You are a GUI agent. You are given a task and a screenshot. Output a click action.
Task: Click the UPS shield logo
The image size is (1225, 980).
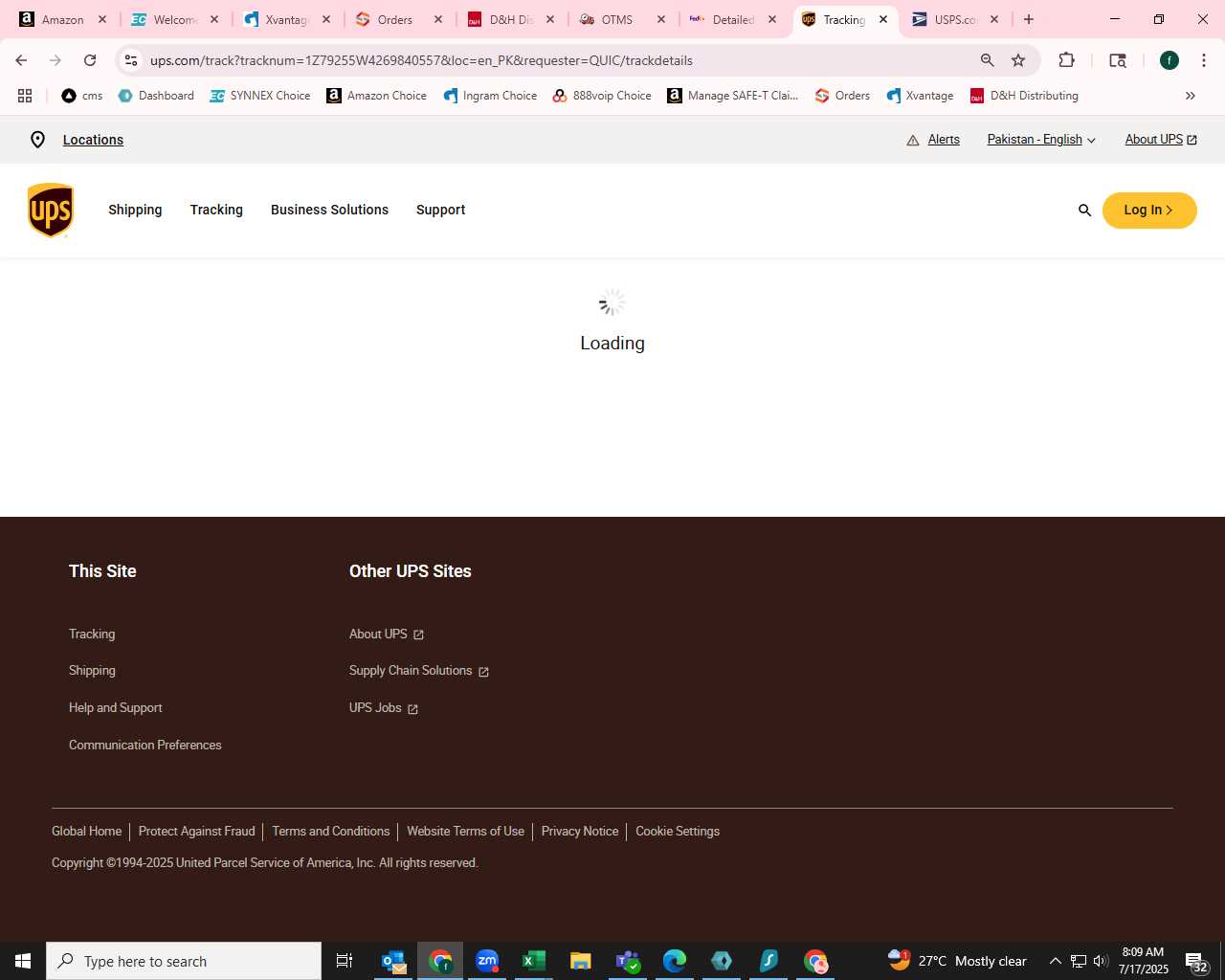51,210
